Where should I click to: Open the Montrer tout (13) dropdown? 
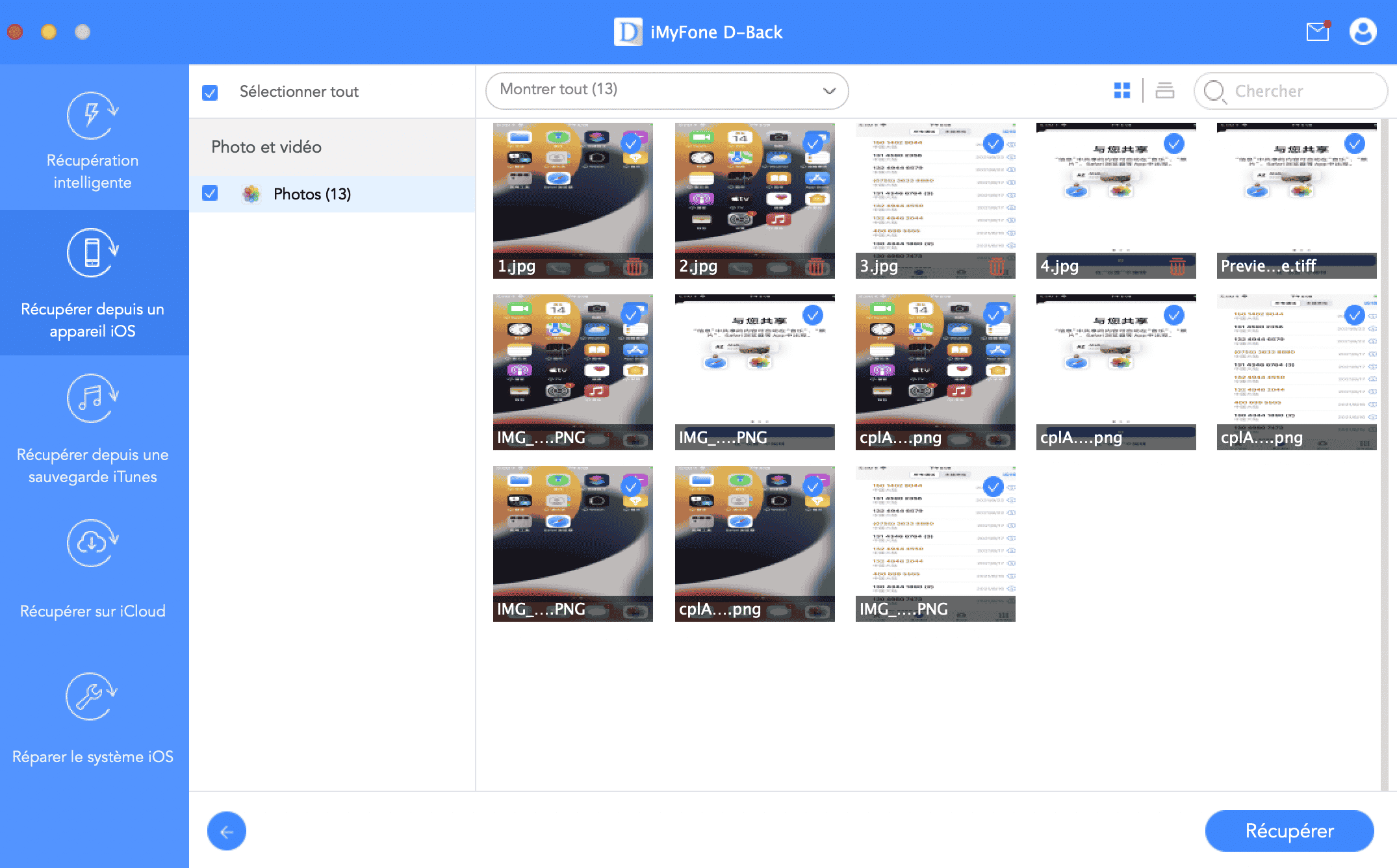pyautogui.click(x=667, y=90)
